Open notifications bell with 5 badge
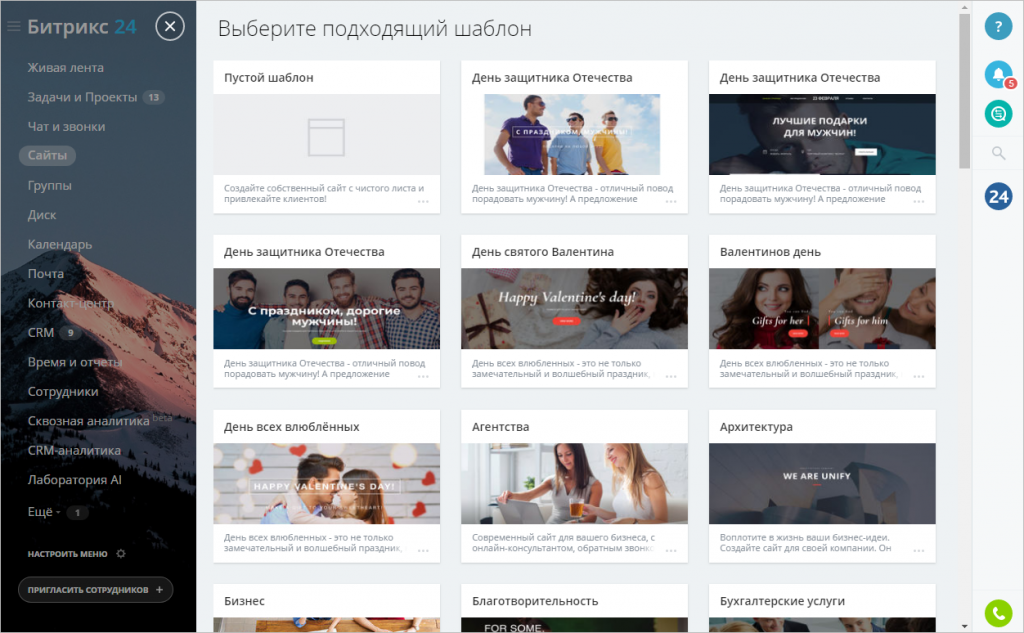This screenshot has height=633, width=1024. tap(997, 74)
